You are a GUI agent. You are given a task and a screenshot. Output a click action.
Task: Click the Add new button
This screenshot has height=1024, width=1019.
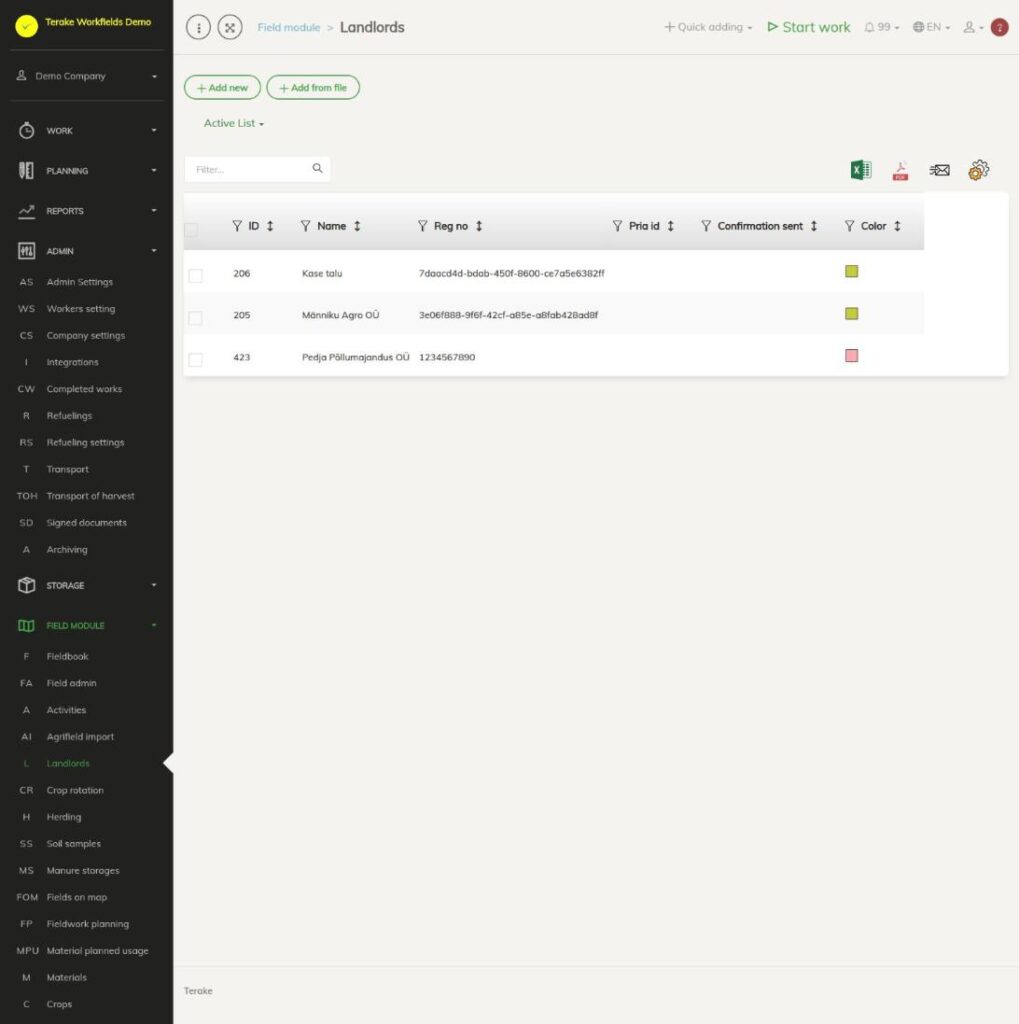[222, 88]
